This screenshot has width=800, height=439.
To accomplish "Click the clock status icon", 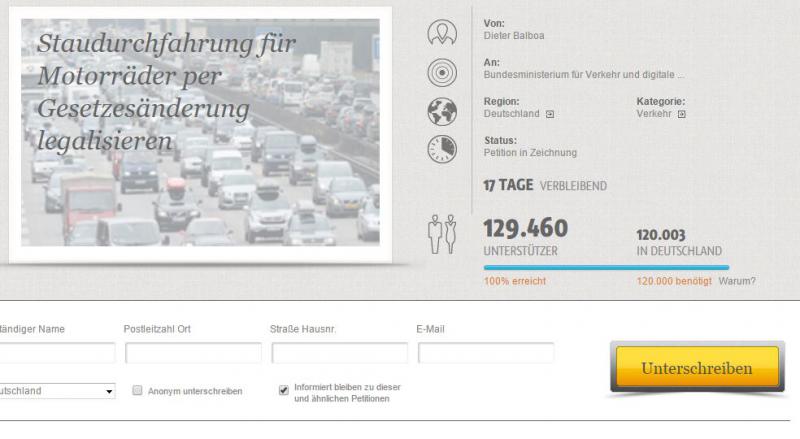I will tap(442, 149).
